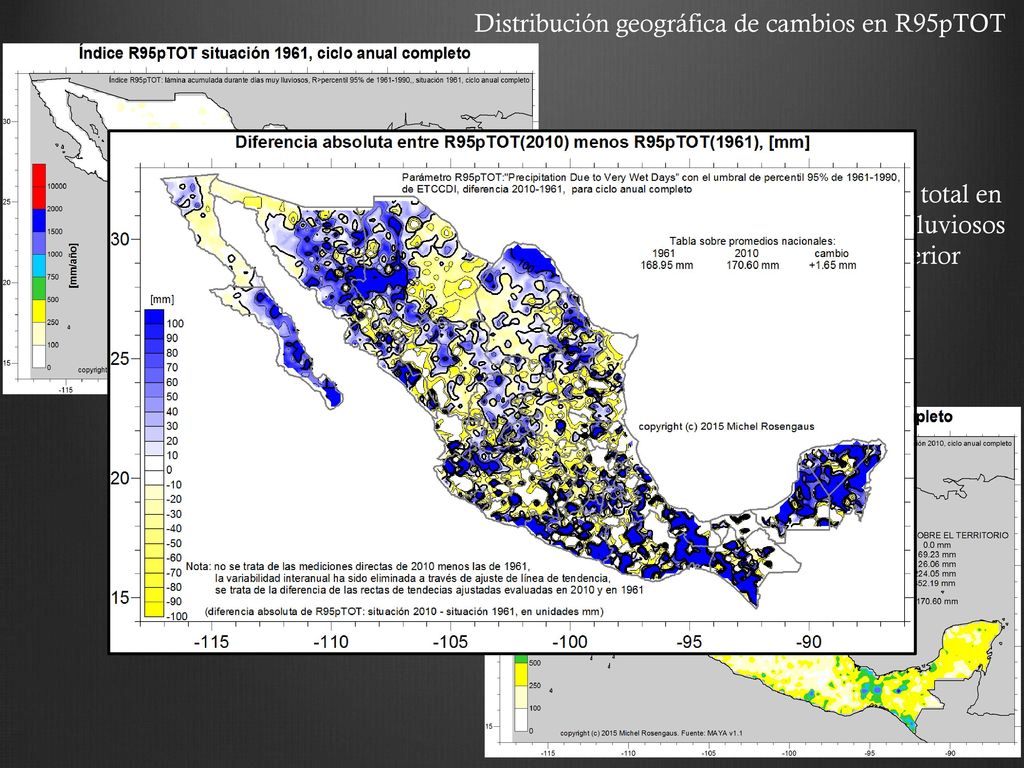Click 'copyright (c) 2015 Michel Rosengaus' on front map
The width and height of the screenshot is (1024, 768).
pyautogui.click(x=726, y=426)
